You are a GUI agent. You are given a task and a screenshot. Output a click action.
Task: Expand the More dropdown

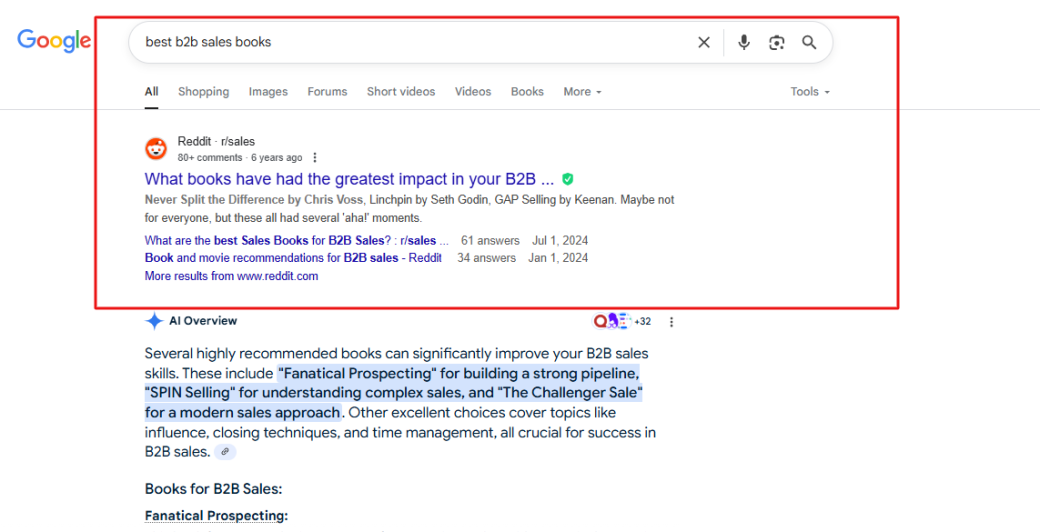582,92
